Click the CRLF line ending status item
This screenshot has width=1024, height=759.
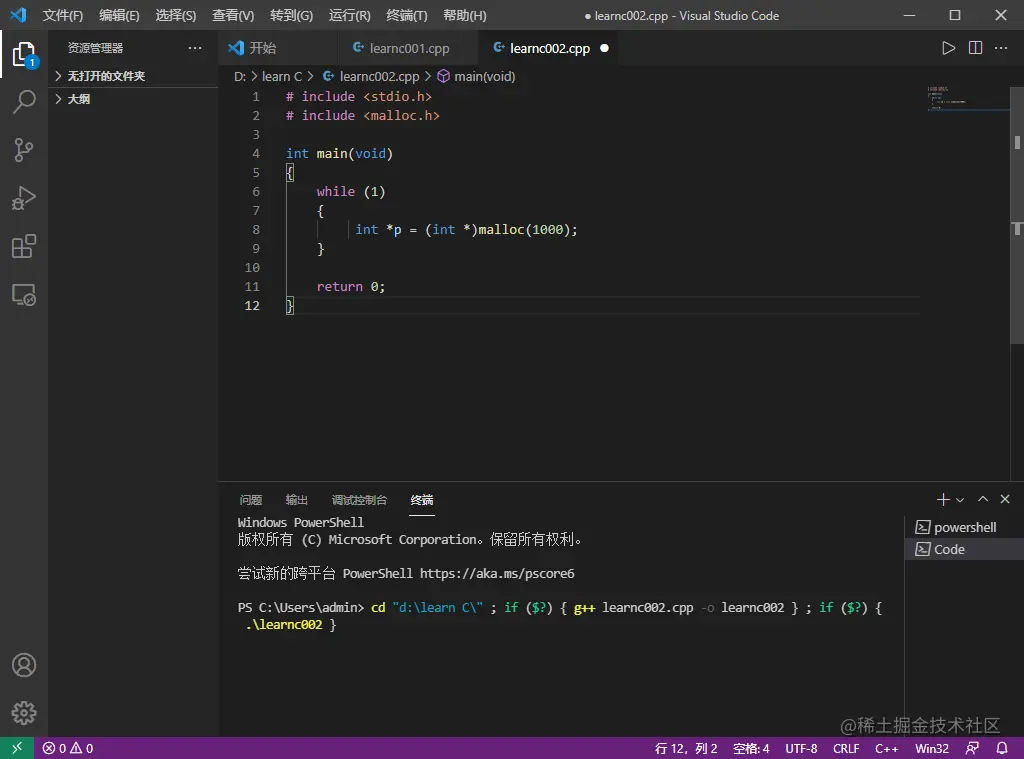tap(846, 748)
